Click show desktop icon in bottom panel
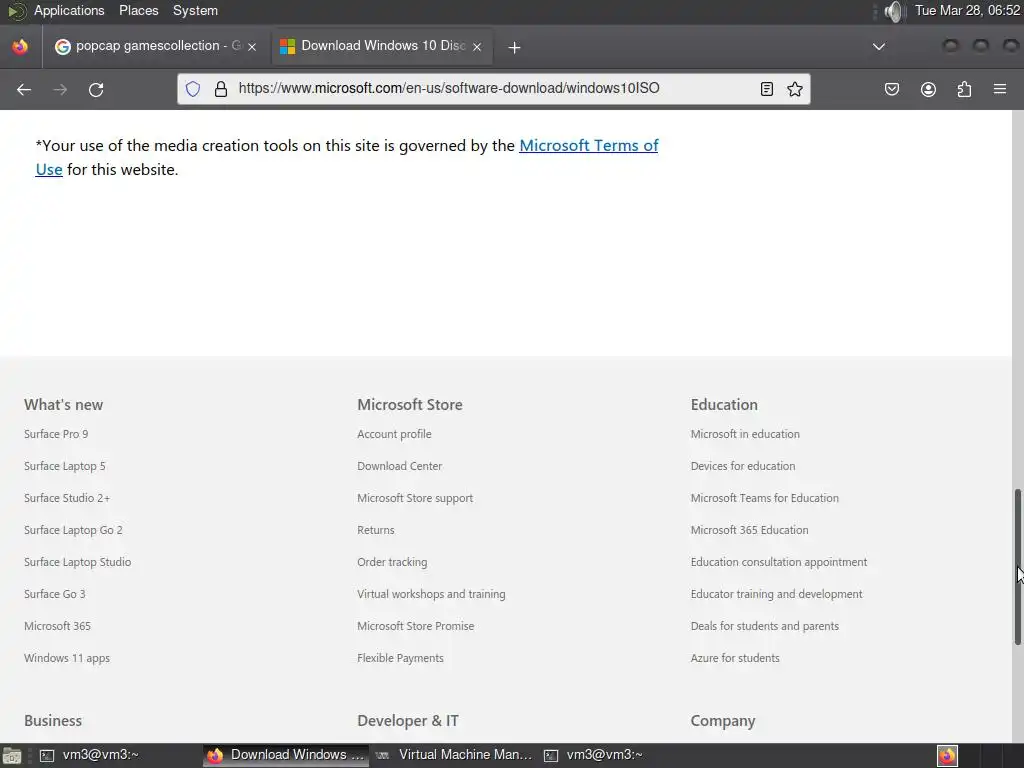The height and width of the screenshot is (768, 1024). tap(11, 756)
